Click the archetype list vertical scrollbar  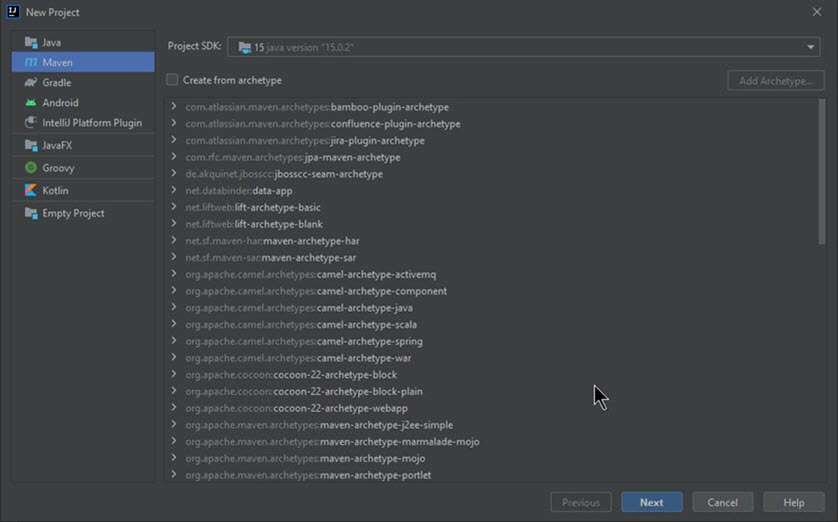821,172
